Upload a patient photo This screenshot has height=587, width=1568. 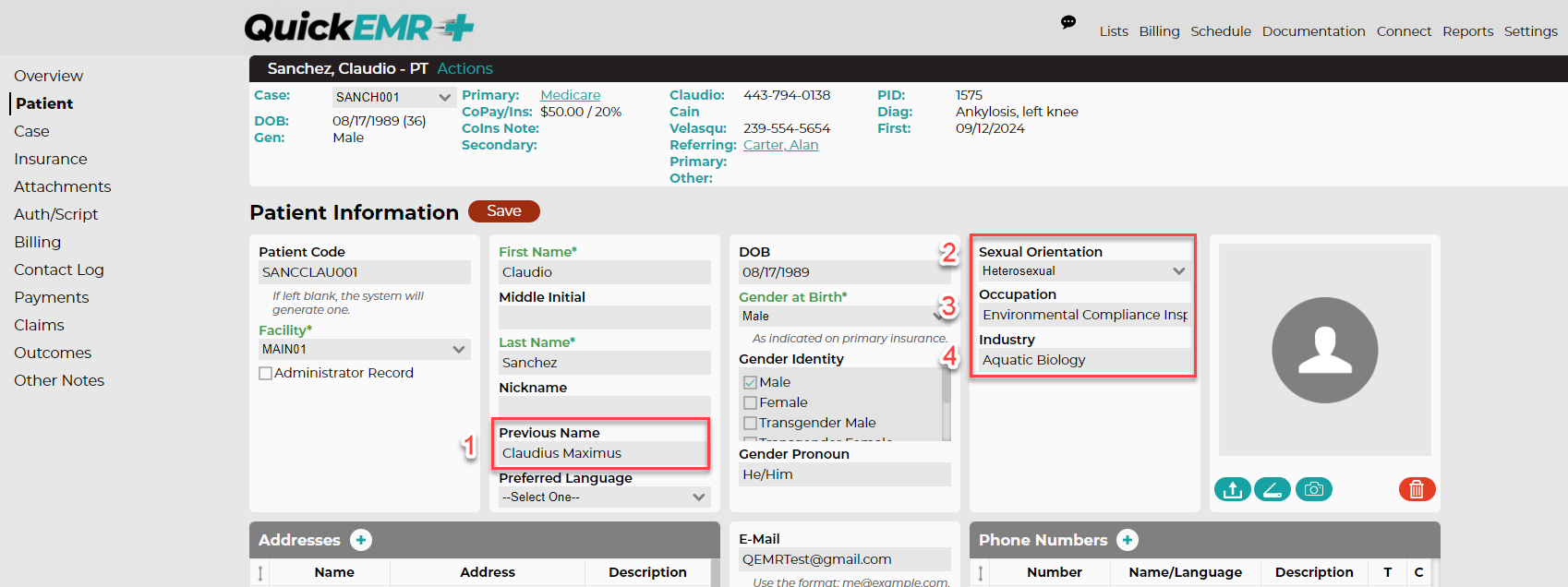(1233, 489)
